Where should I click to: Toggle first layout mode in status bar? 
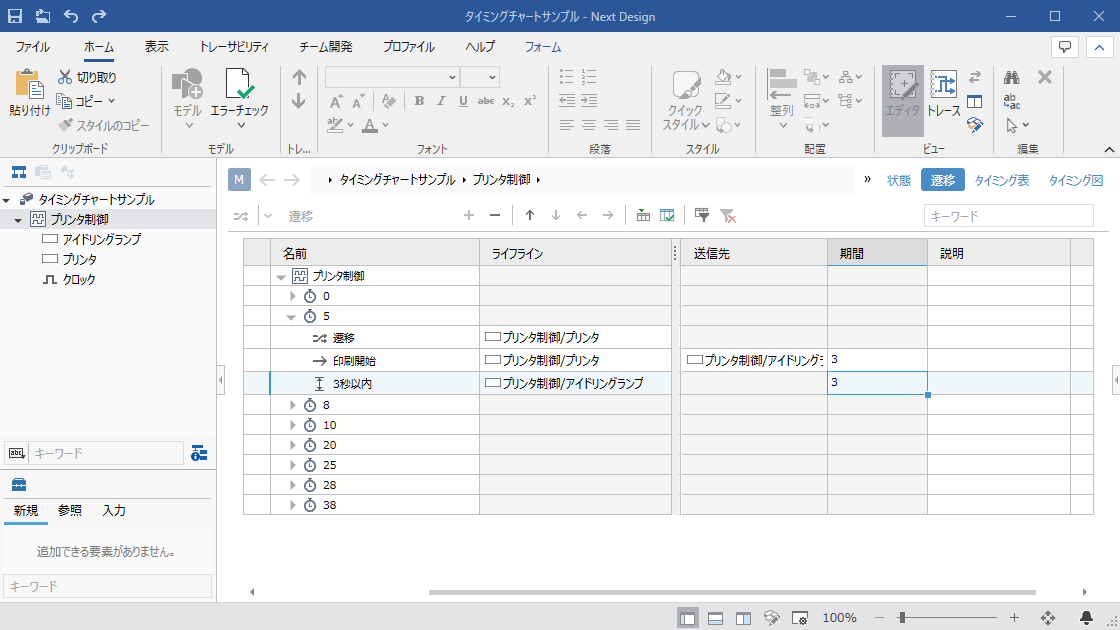(x=688, y=618)
